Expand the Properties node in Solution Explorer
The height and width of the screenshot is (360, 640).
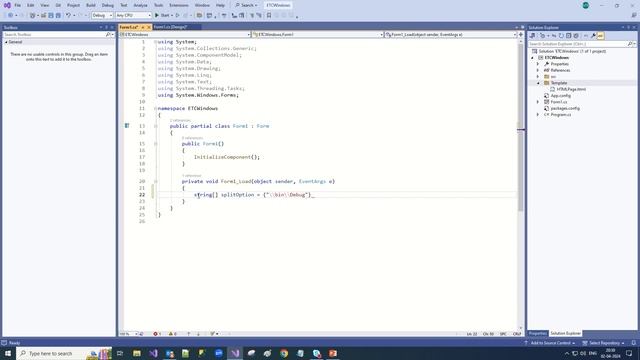538,64
